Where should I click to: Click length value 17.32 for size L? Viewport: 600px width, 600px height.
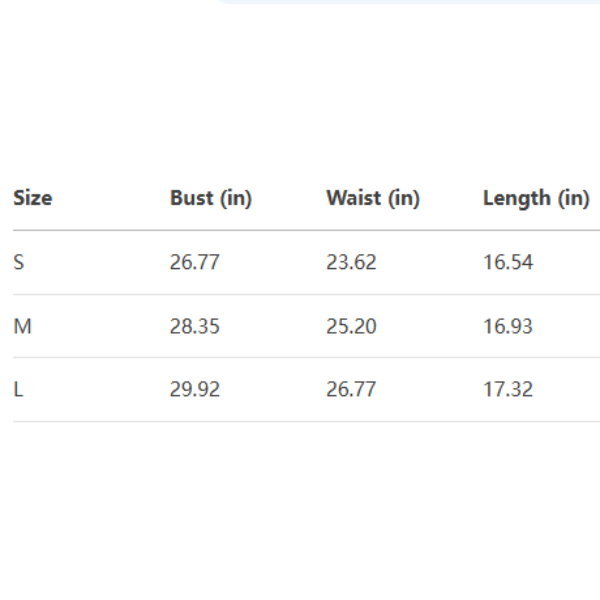pyautogui.click(x=508, y=390)
